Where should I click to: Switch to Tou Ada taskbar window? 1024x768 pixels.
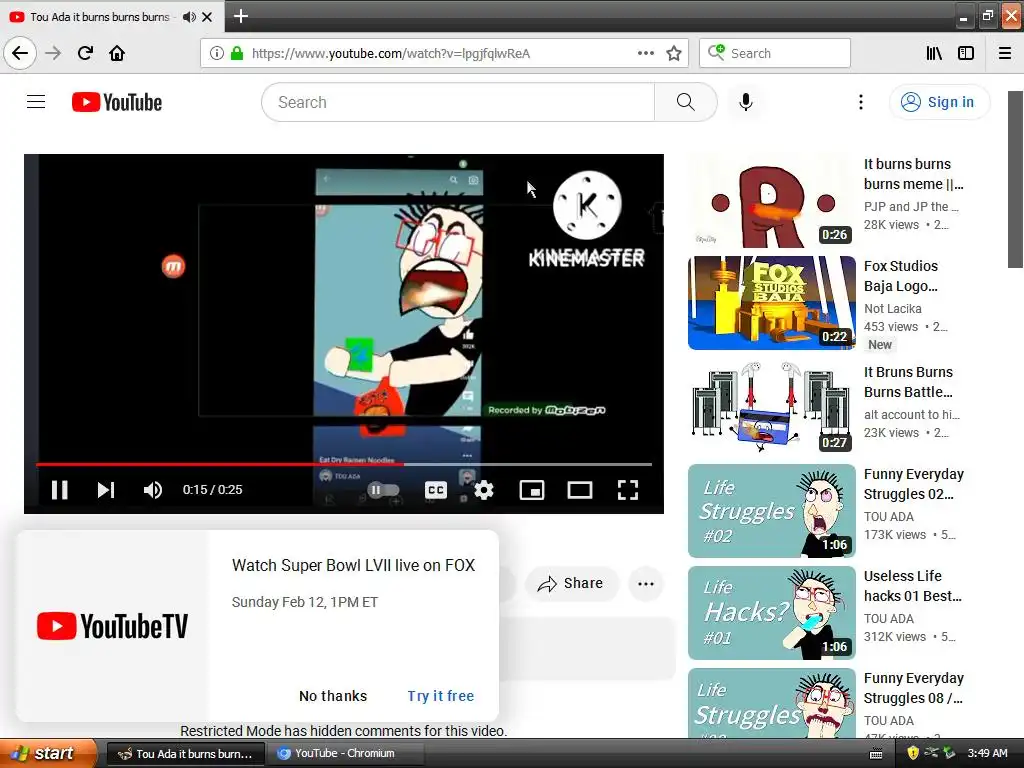[185, 754]
